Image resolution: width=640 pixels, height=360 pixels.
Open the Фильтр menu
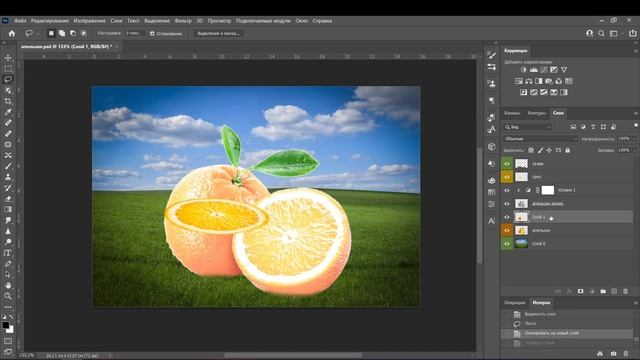pos(183,21)
